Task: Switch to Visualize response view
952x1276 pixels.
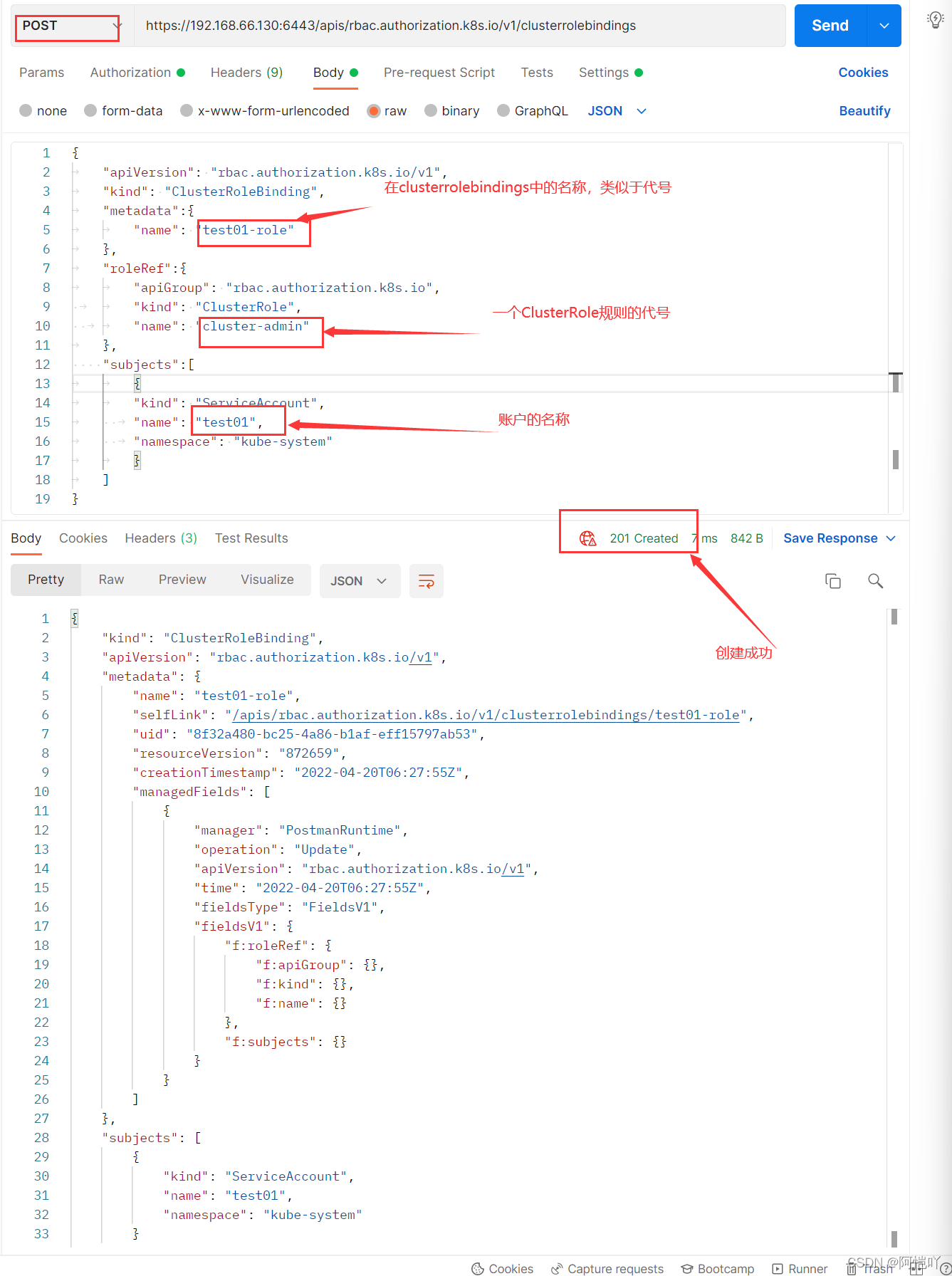Action: click(x=267, y=580)
